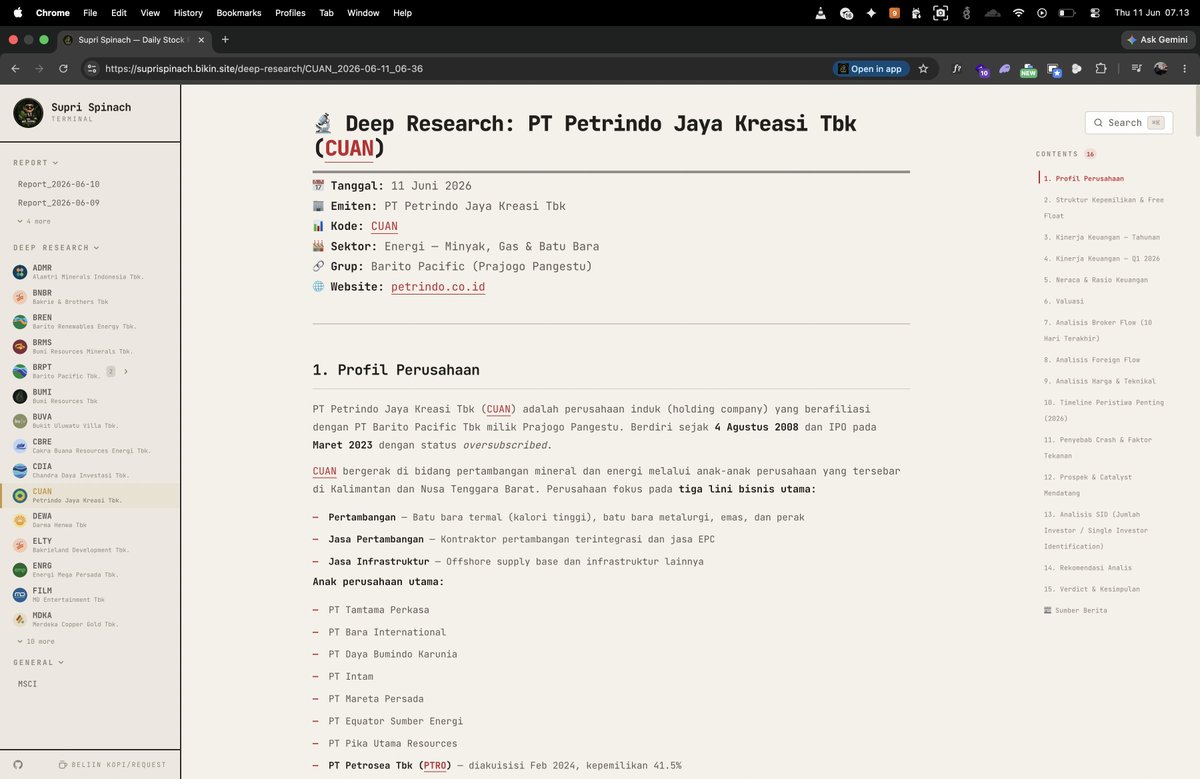The height and width of the screenshot is (779, 1200).
Task: Click fx? extension icon
Action: click(957, 69)
